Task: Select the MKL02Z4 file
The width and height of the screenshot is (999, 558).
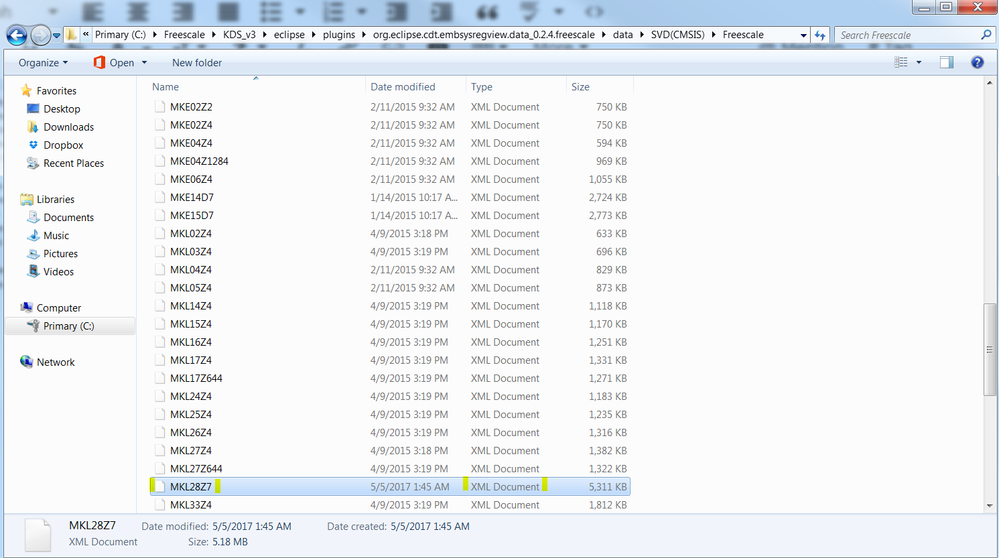Action: point(191,234)
